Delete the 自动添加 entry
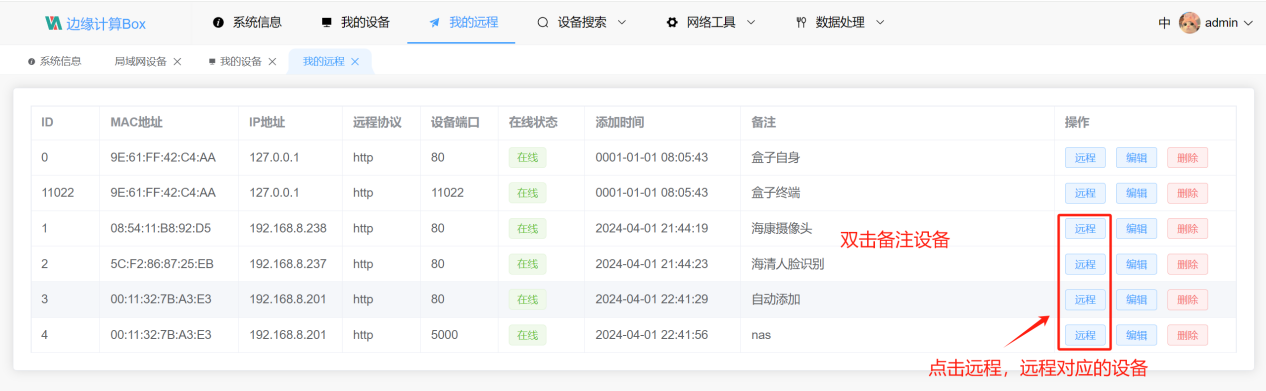 (x=1187, y=299)
